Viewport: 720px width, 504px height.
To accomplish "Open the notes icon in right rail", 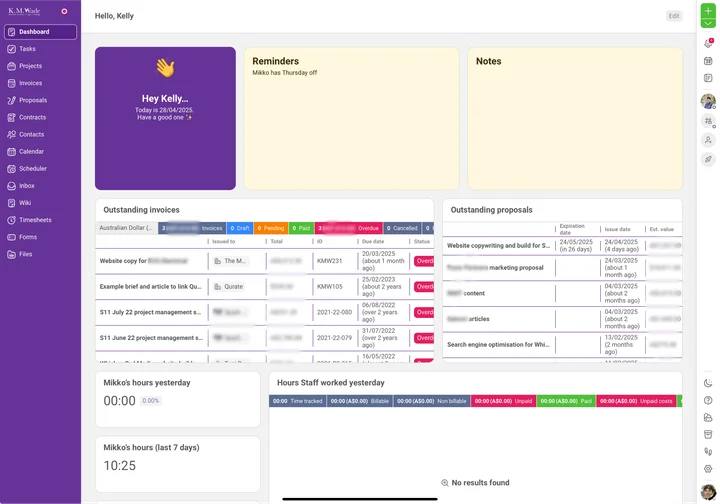I will [x=708, y=78].
